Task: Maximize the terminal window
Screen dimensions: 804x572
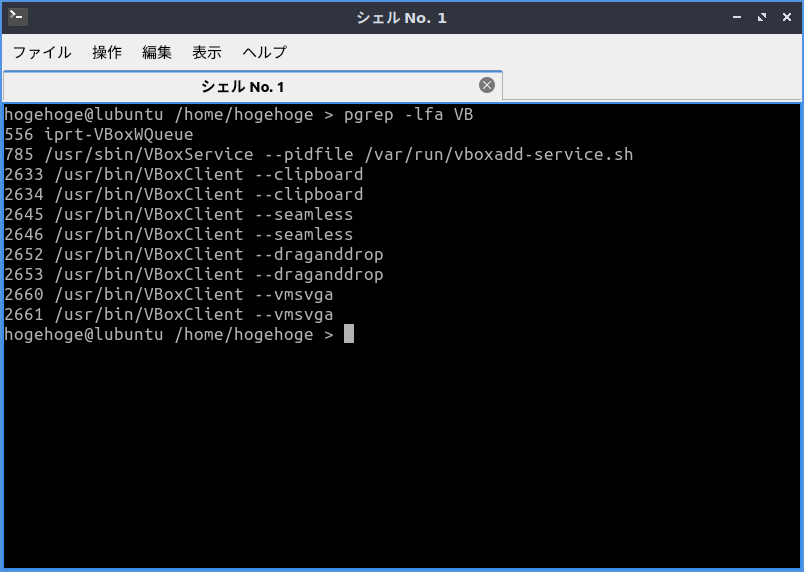Action: click(762, 17)
